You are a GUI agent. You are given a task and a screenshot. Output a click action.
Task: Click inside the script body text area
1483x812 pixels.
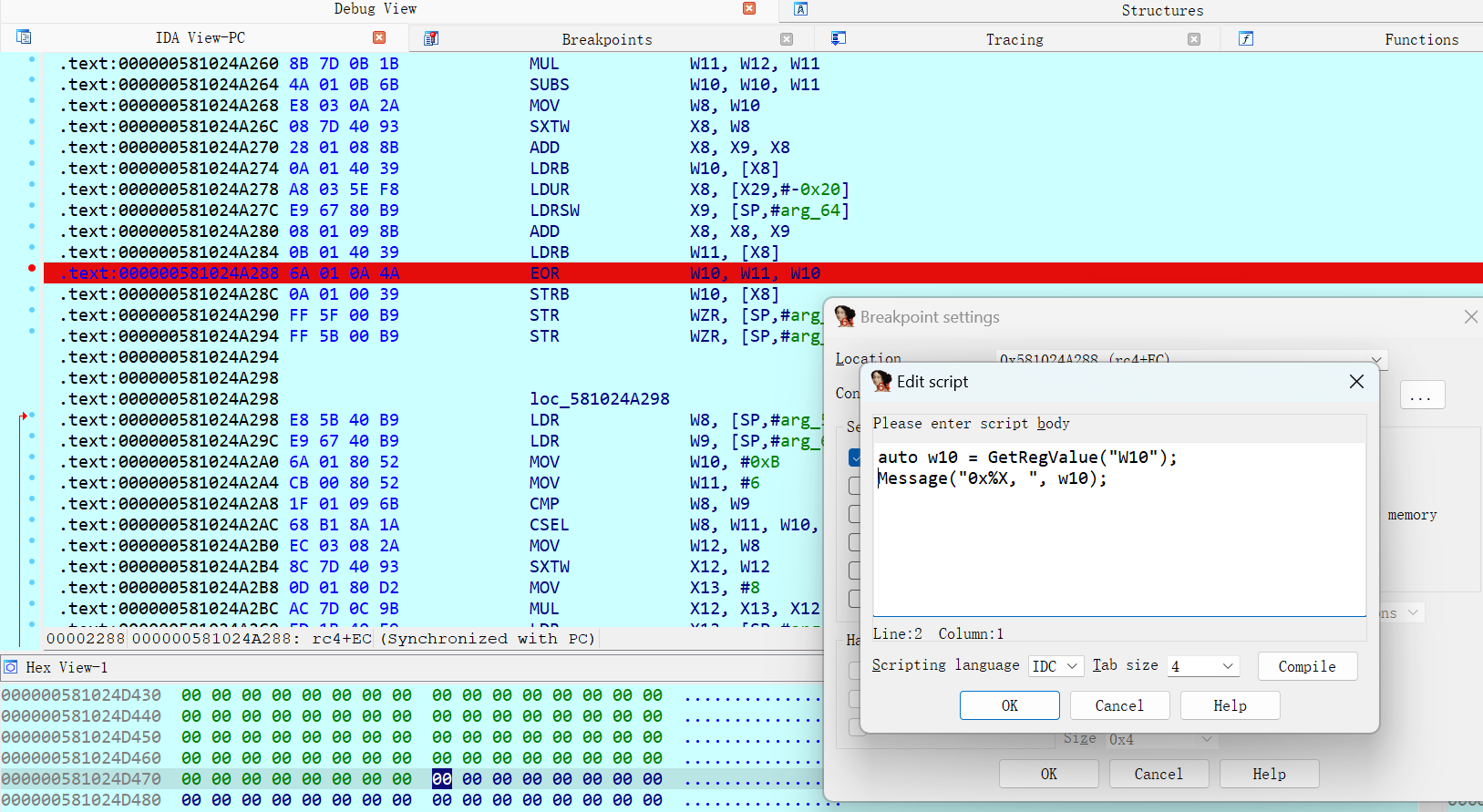click(1118, 547)
